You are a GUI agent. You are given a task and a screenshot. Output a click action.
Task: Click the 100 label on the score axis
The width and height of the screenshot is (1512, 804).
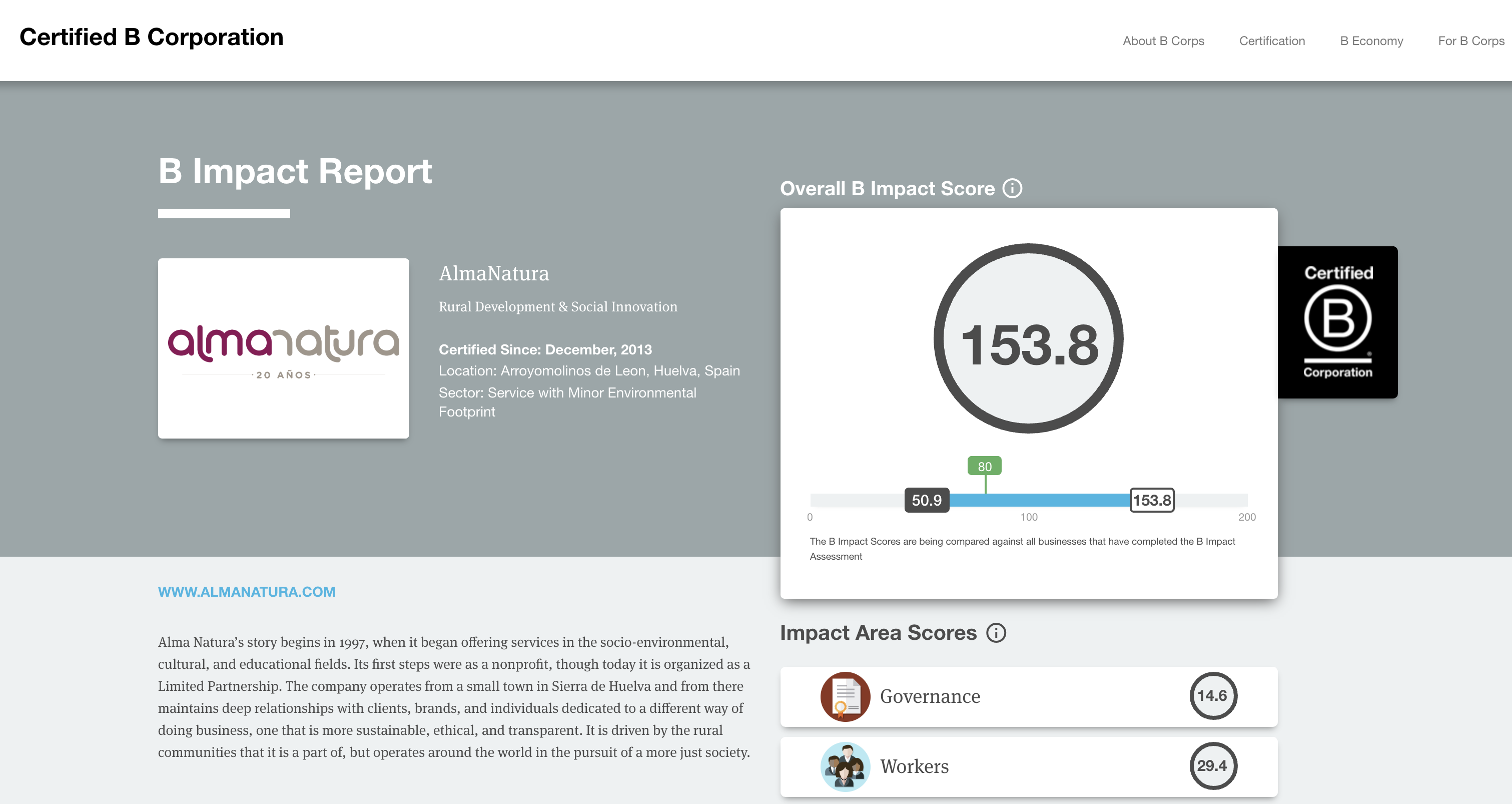(1028, 518)
